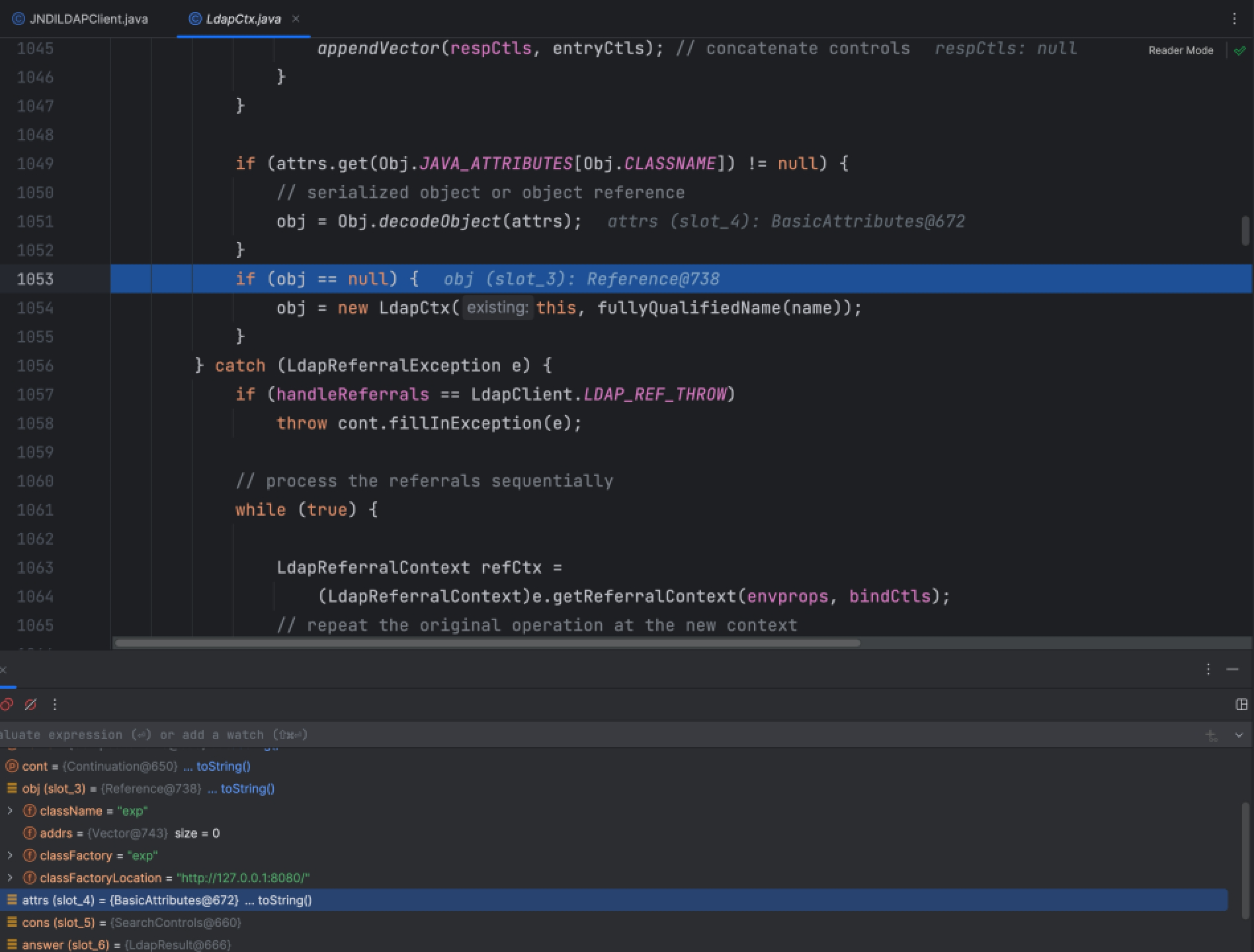Open the debugger toolbar more-actions menu

pyautogui.click(x=55, y=704)
